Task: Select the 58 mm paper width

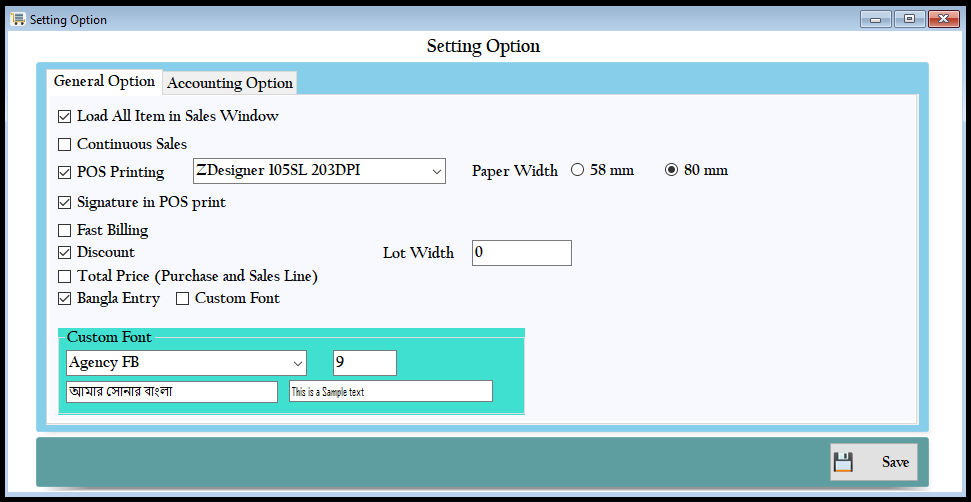Action: point(577,170)
